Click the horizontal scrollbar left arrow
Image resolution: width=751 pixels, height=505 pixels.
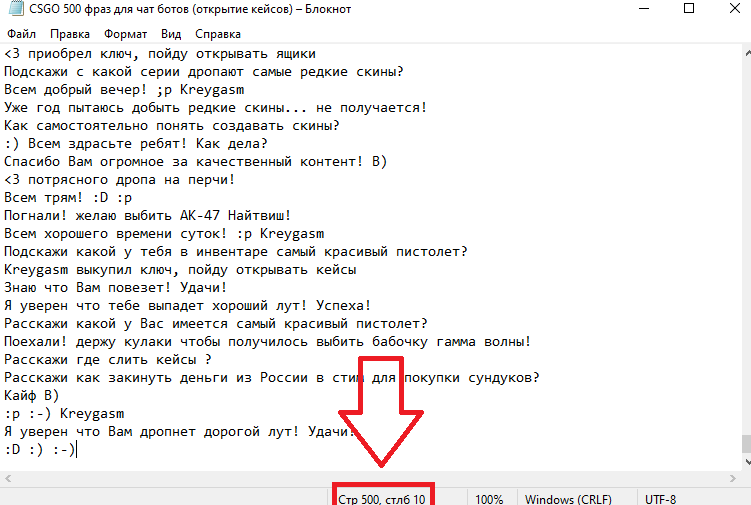(8, 478)
